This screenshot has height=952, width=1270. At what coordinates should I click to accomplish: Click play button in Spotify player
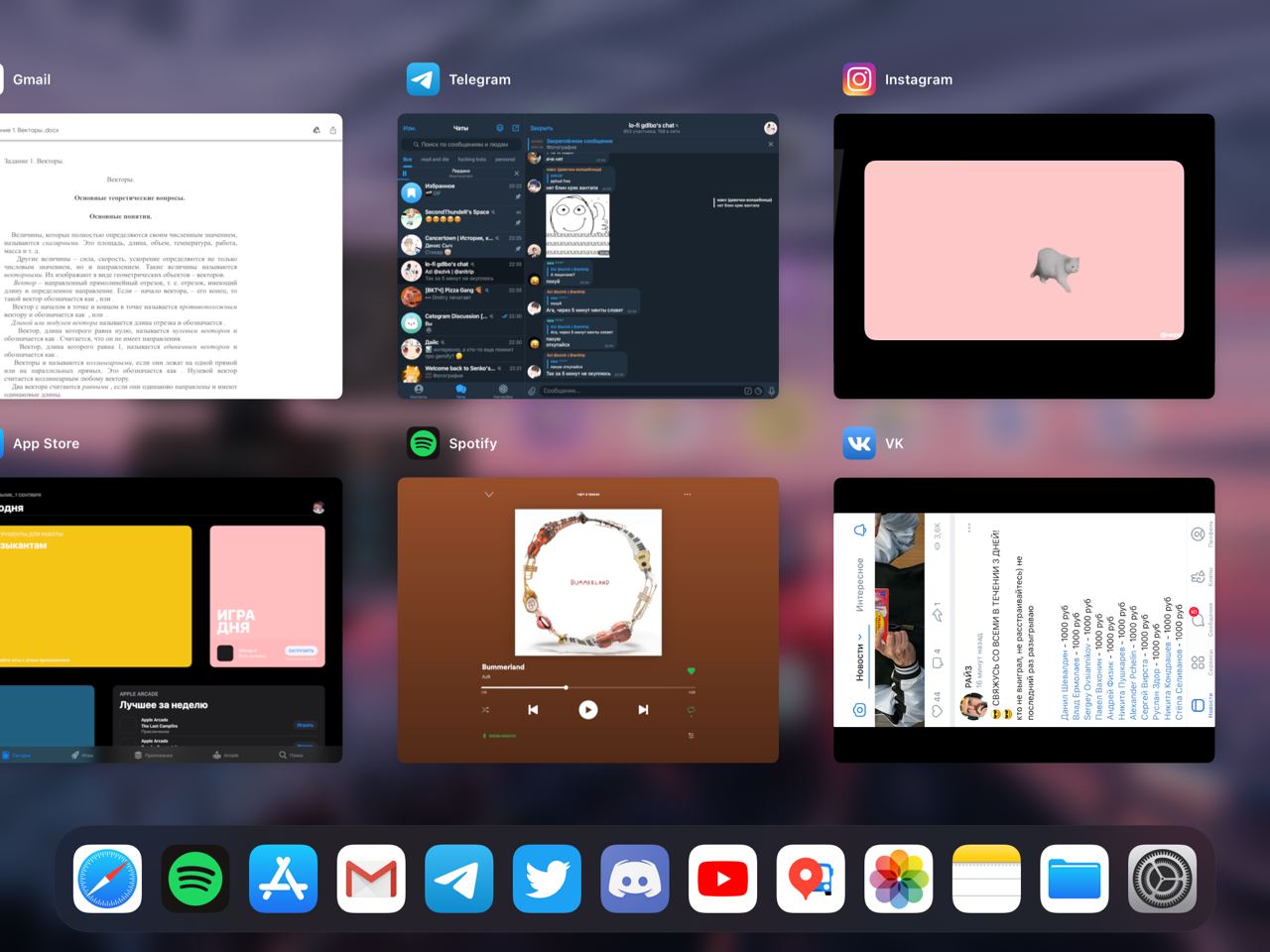587,710
